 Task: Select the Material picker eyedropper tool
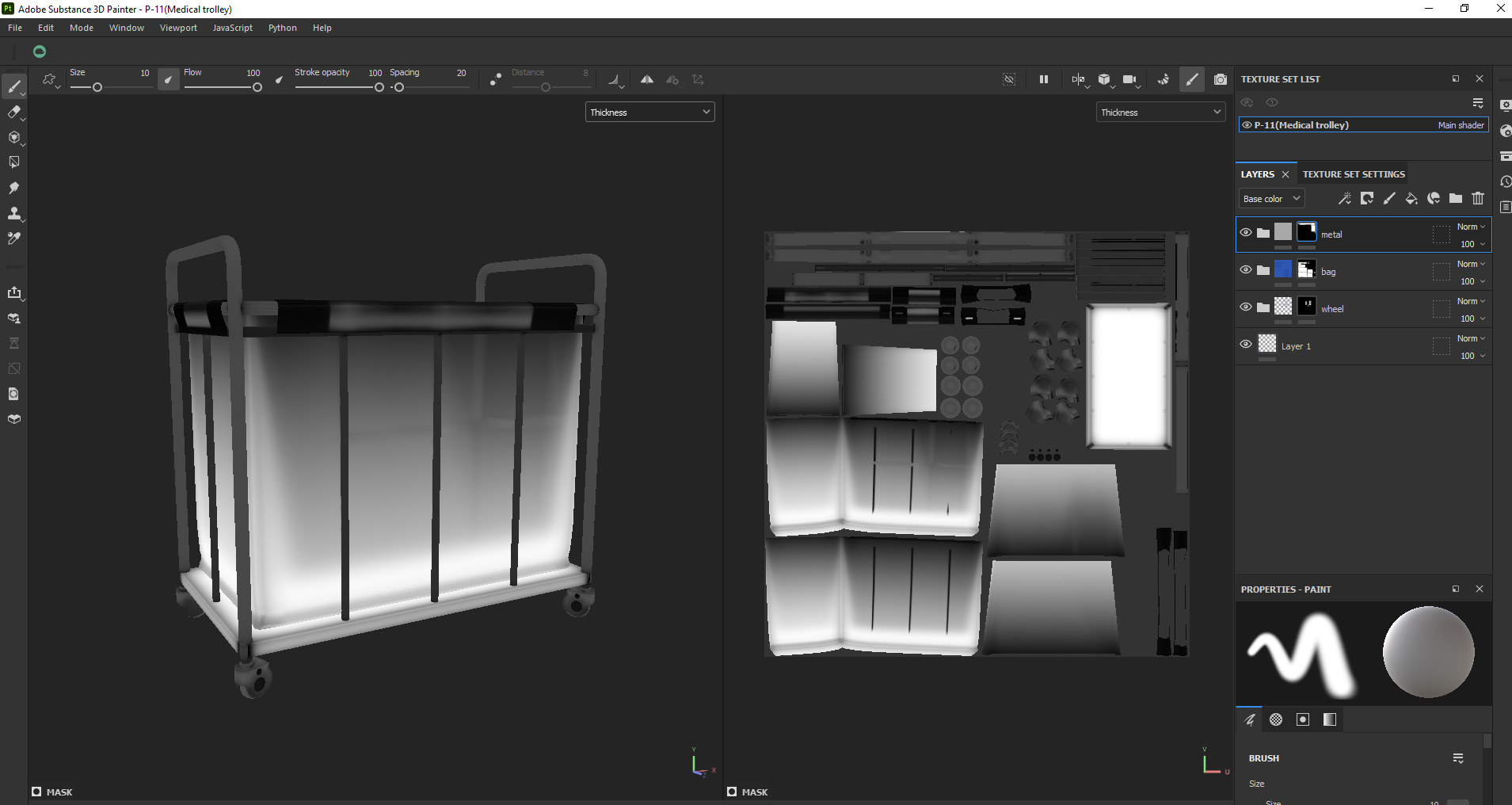click(x=14, y=238)
